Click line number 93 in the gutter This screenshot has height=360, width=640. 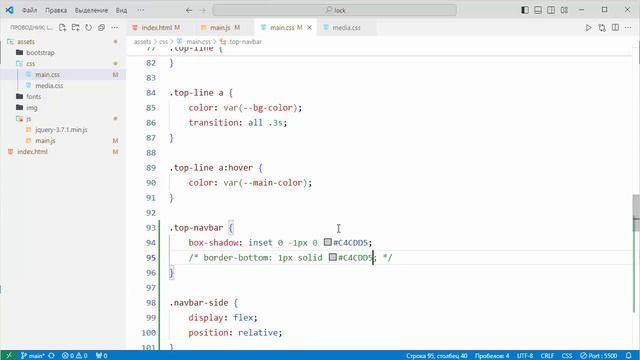(x=151, y=228)
